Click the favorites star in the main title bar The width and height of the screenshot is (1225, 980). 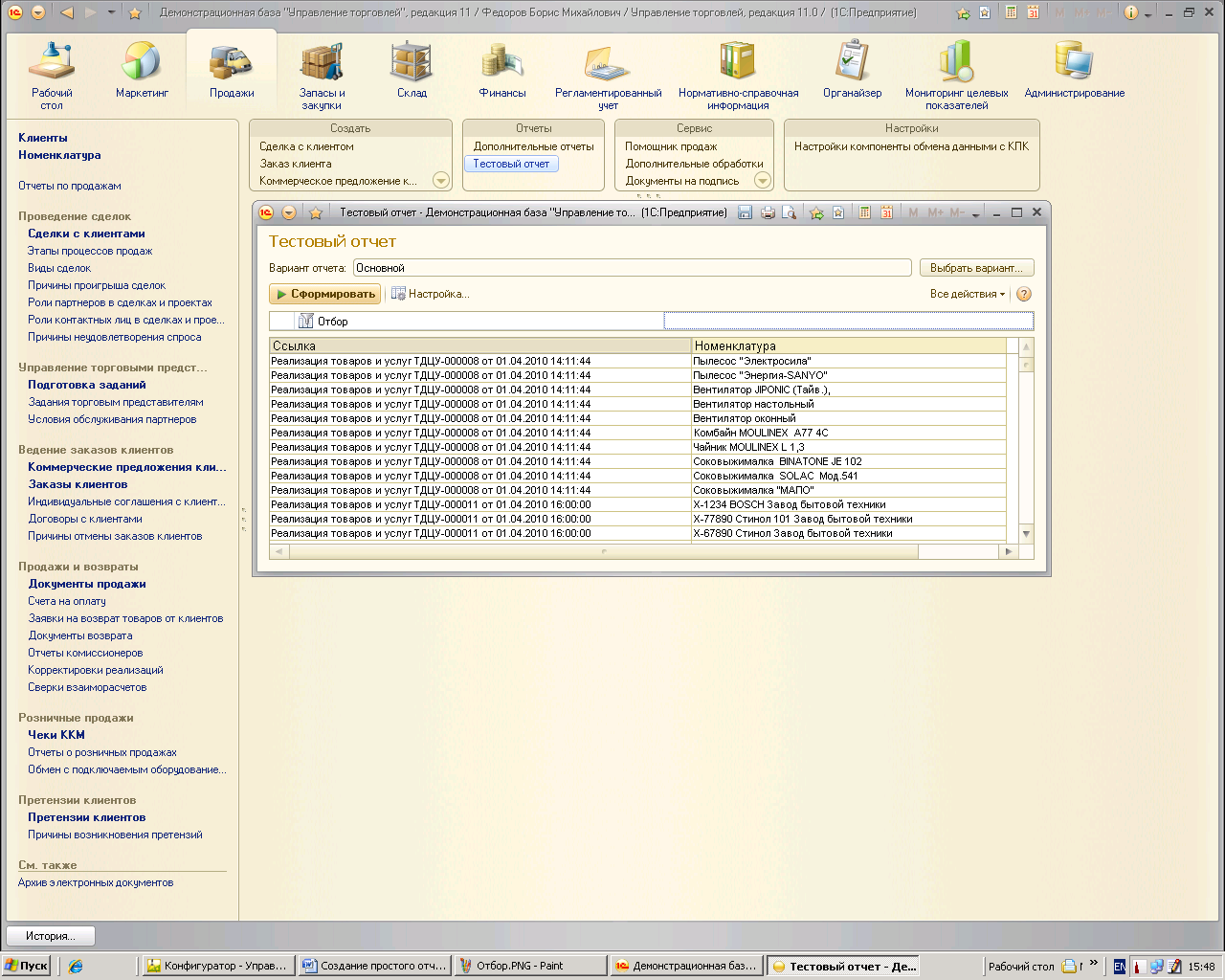coord(135,12)
